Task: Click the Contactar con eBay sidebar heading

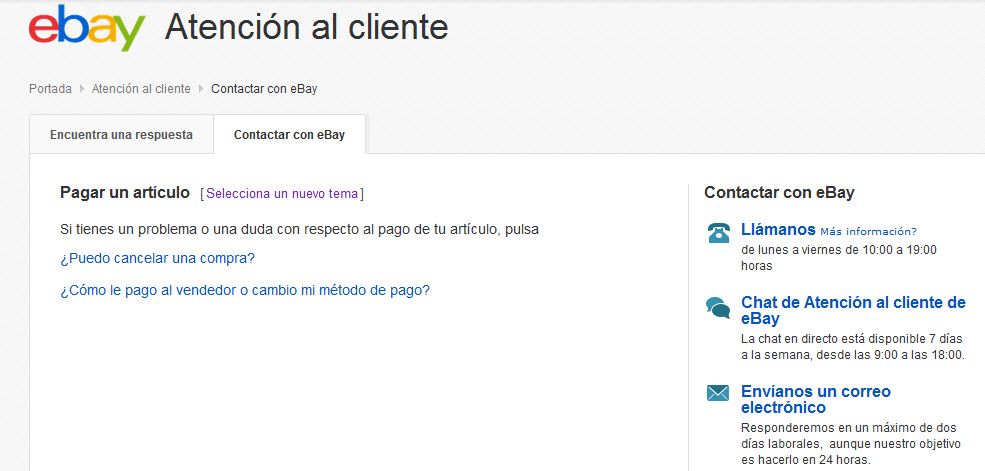Action: [x=779, y=193]
